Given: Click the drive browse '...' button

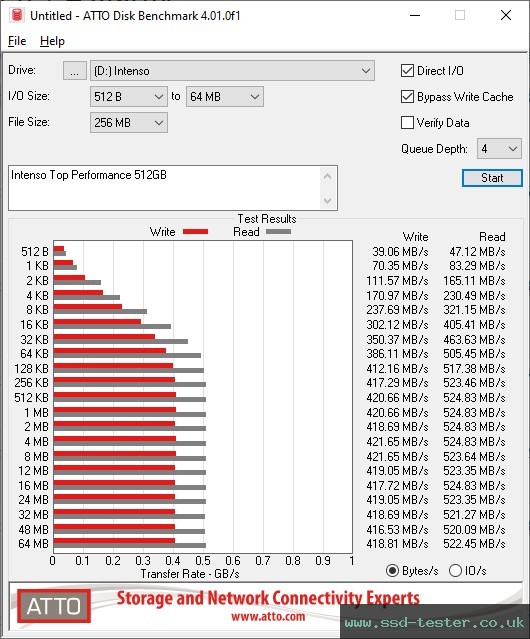Looking at the screenshot, I should (75, 71).
